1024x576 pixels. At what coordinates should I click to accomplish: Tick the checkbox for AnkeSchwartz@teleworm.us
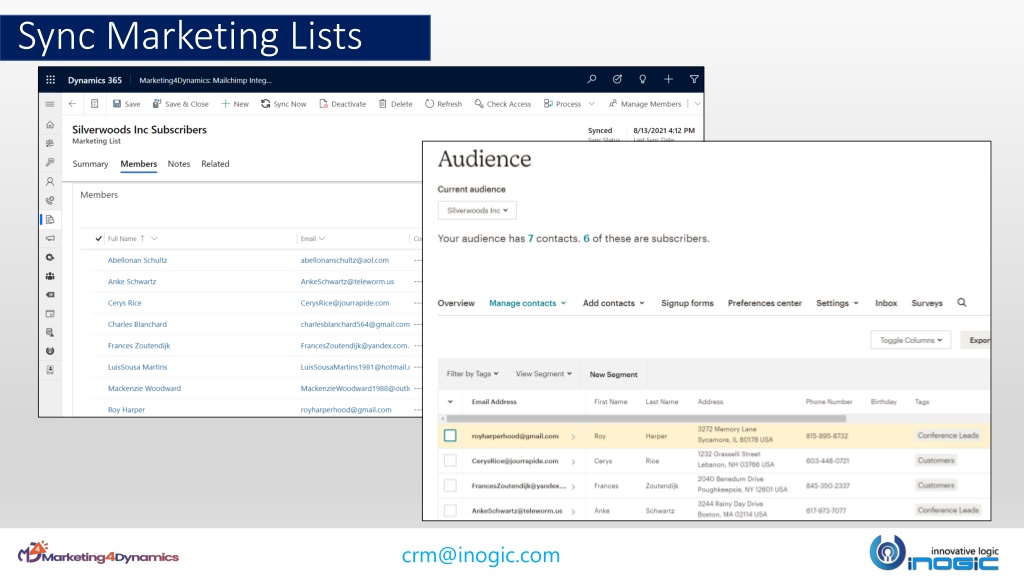450,510
